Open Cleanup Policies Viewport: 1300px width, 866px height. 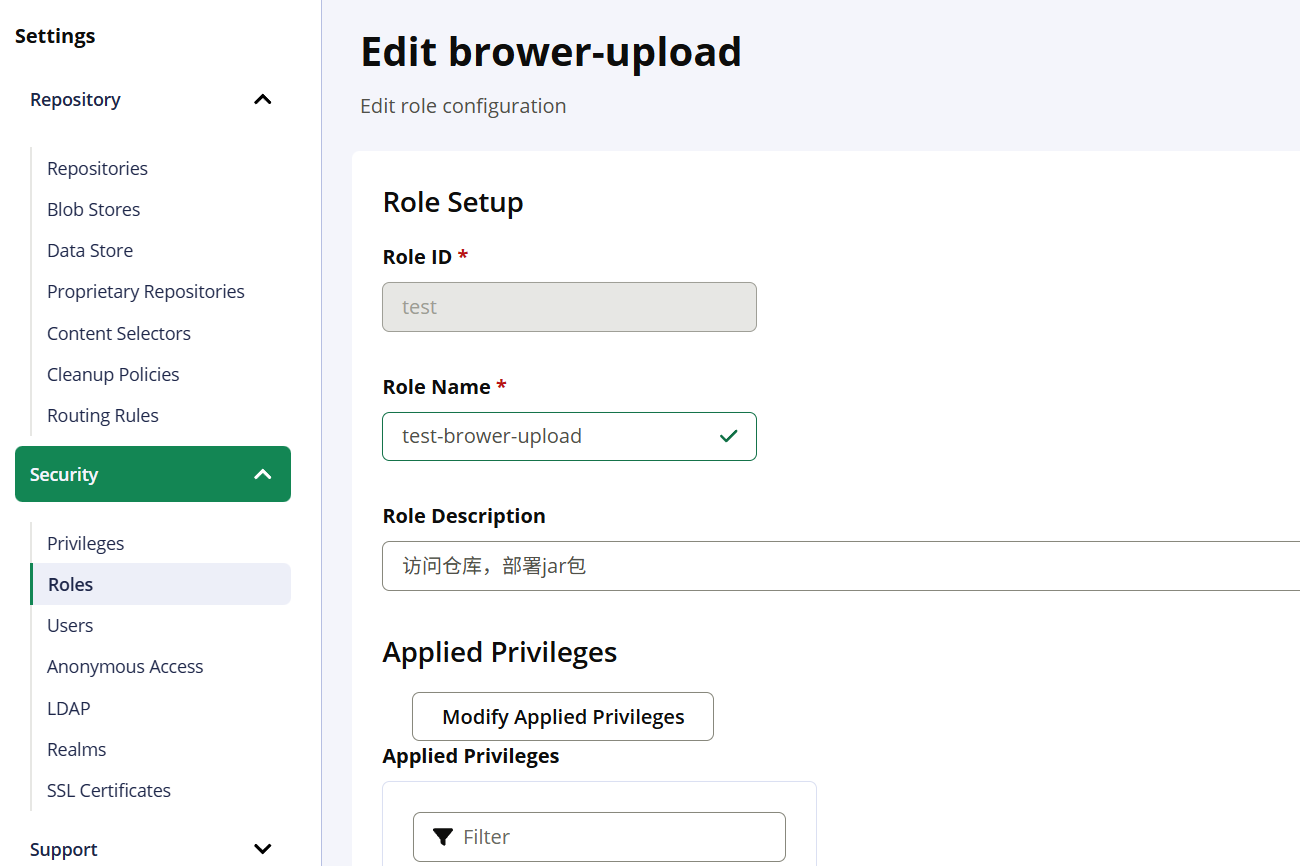(113, 374)
